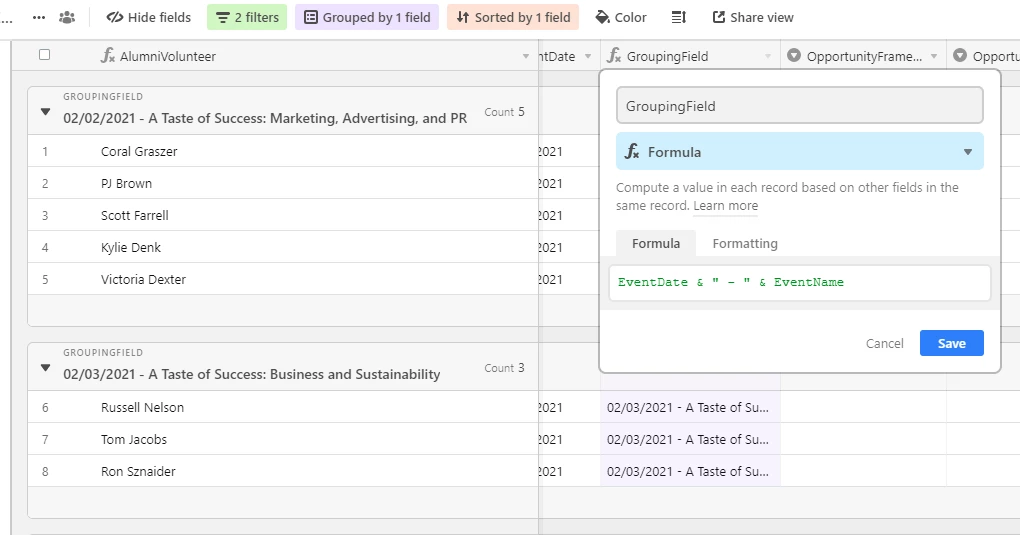Click Share view button
Image resolution: width=1020 pixels, height=535 pixels.
click(x=753, y=18)
